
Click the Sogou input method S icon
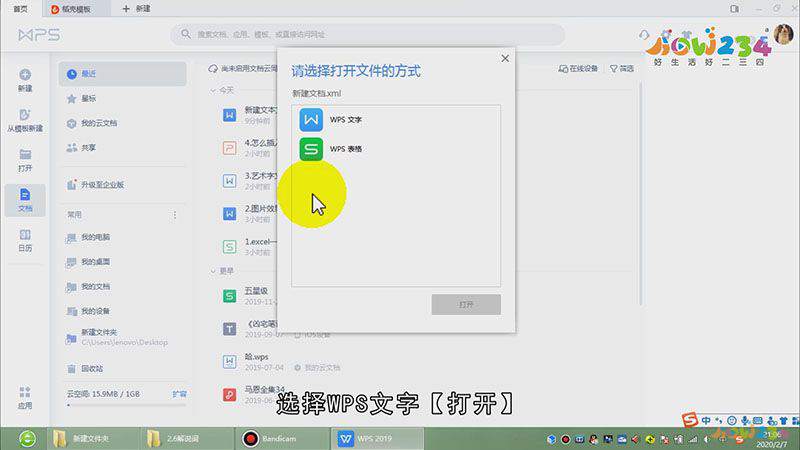(x=690, y=420)
